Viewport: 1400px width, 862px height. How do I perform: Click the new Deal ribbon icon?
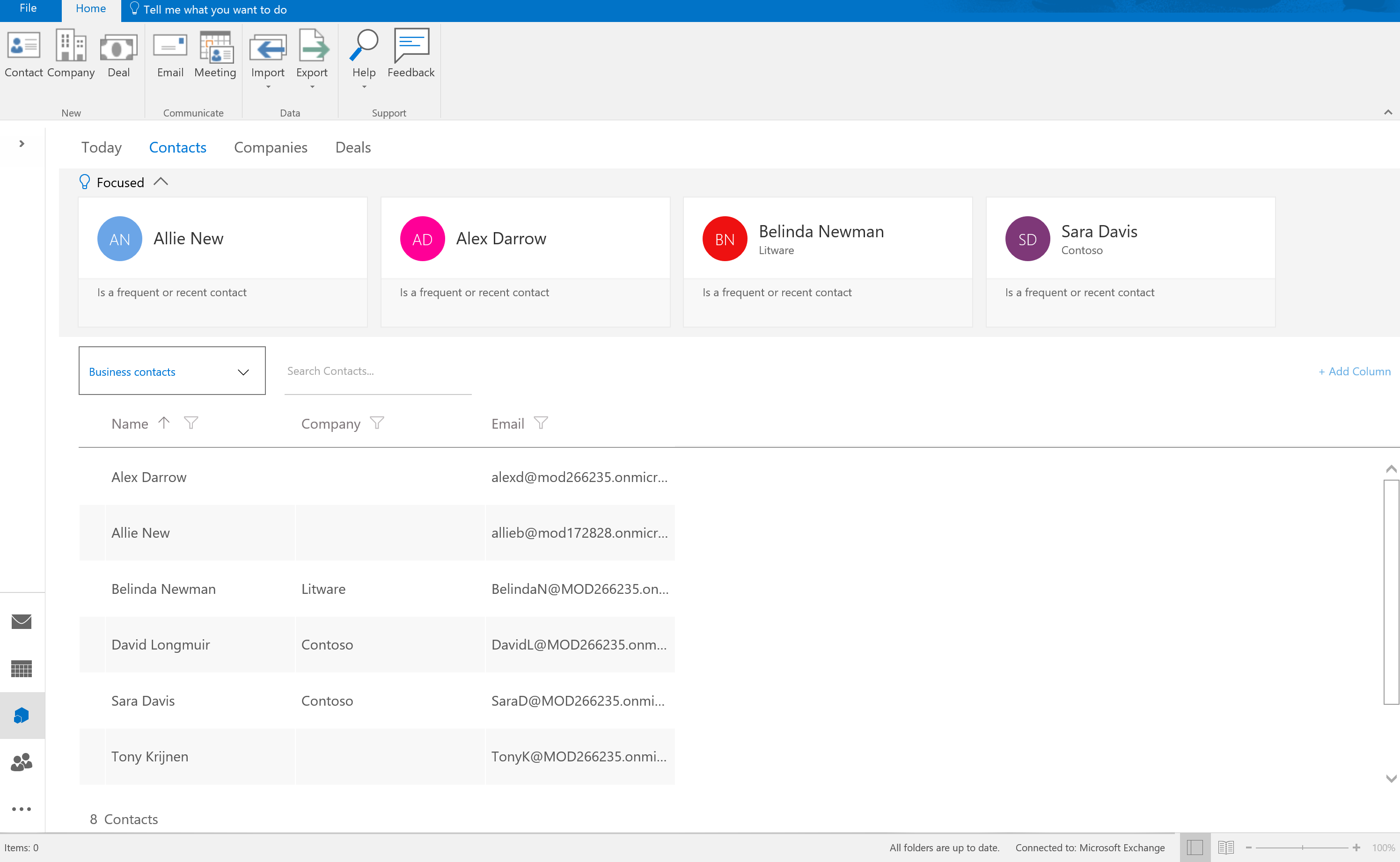click(118, 54)
